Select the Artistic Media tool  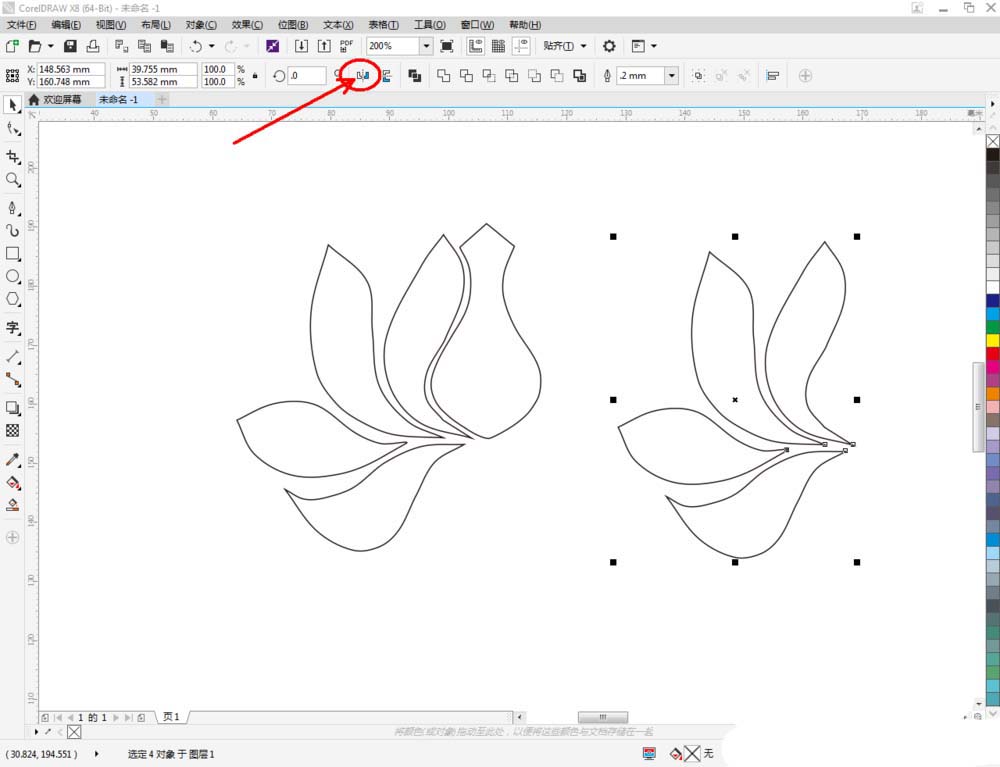click(x=13, y=230)
